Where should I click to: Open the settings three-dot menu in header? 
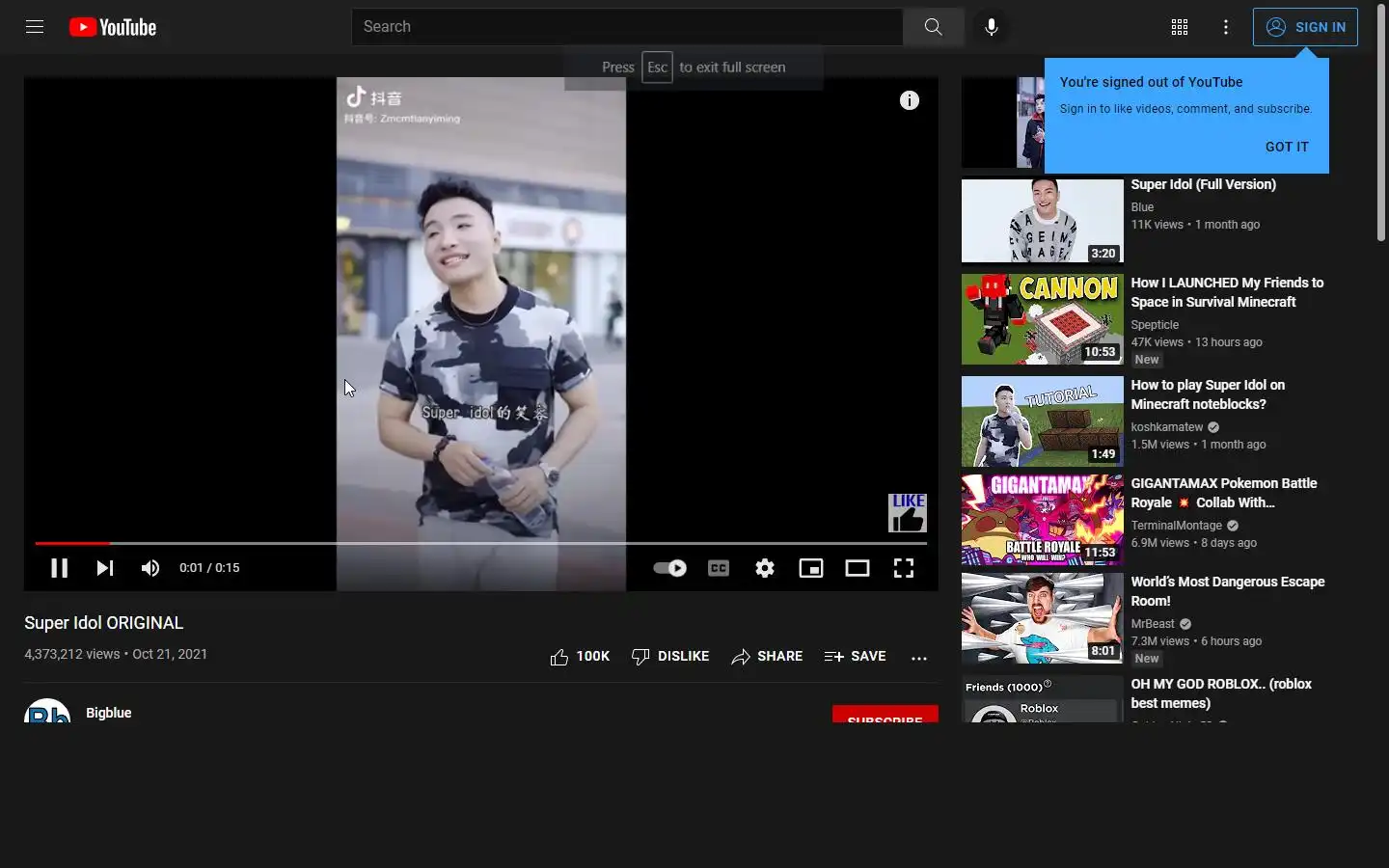1226,27
